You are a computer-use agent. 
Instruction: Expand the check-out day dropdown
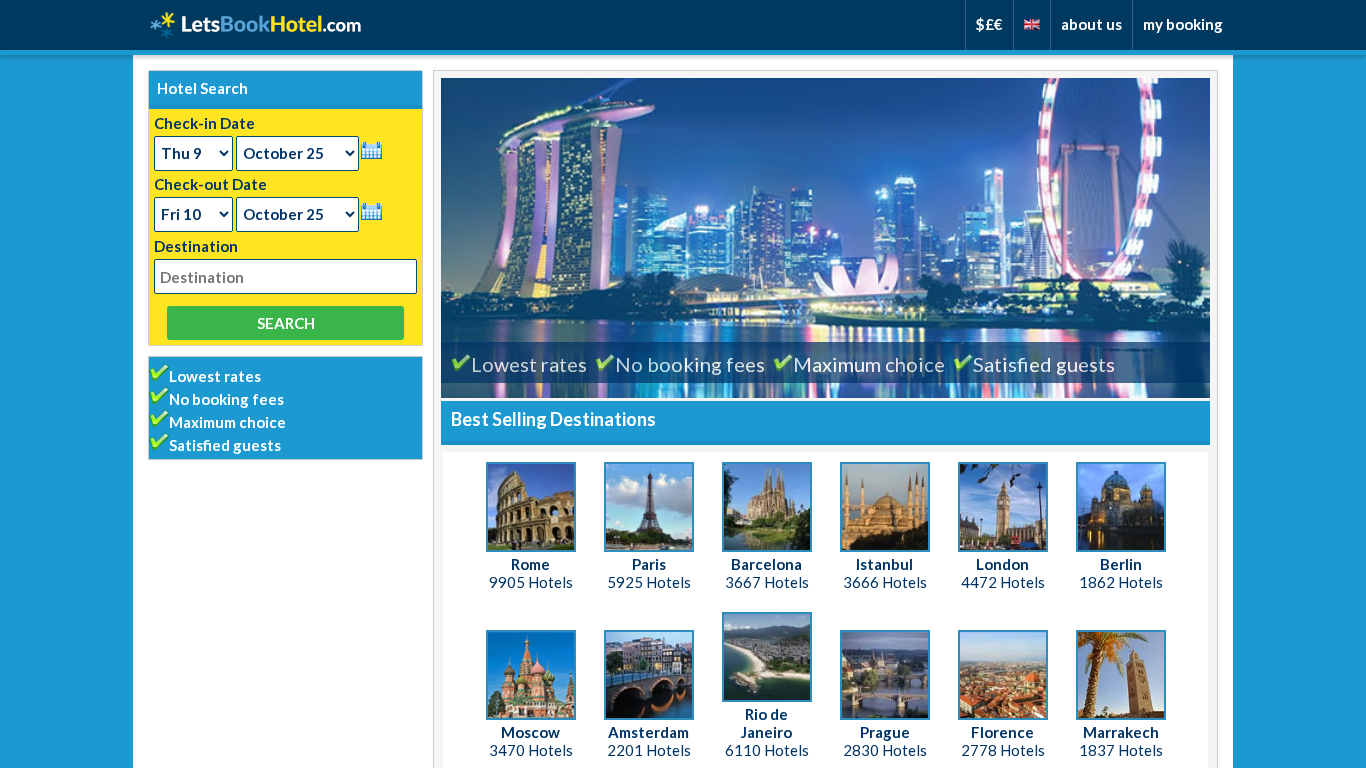tap(193, 215)
